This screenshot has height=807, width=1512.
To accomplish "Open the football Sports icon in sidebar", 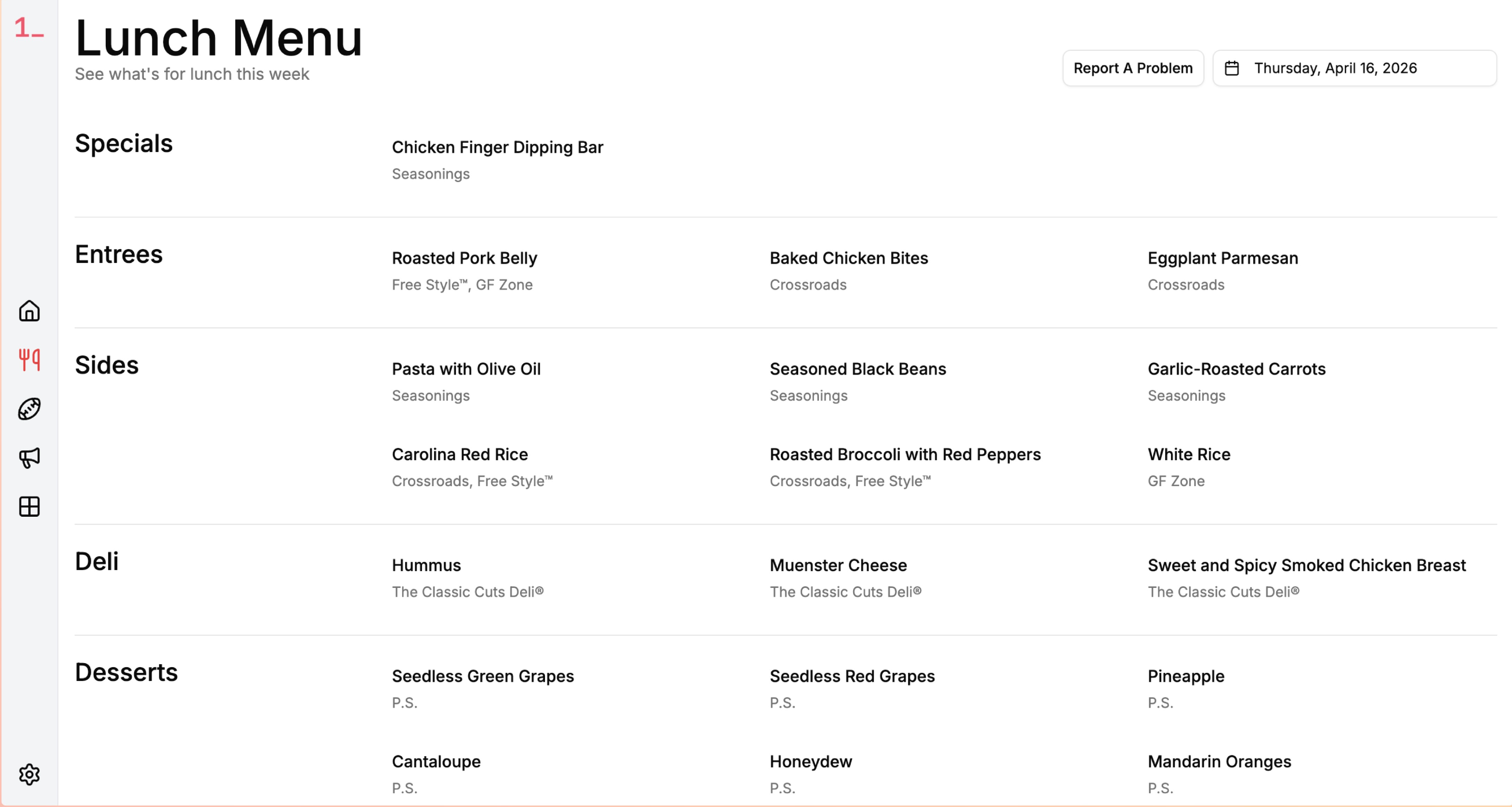I will pyautogui.click(x=29, y=409).
